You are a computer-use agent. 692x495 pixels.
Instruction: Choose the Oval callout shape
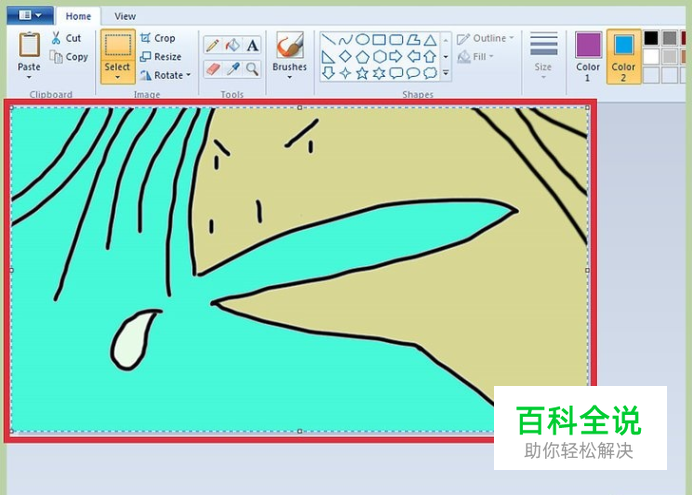(413, 73)
